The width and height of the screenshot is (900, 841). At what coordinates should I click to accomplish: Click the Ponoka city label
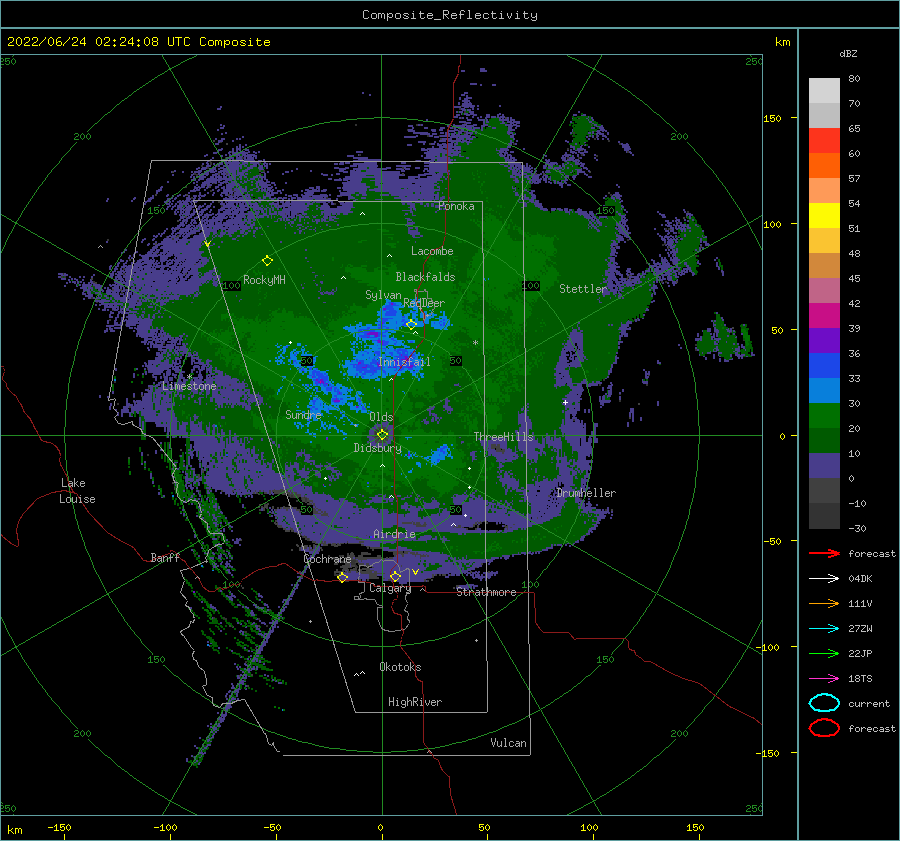point(456,206)
